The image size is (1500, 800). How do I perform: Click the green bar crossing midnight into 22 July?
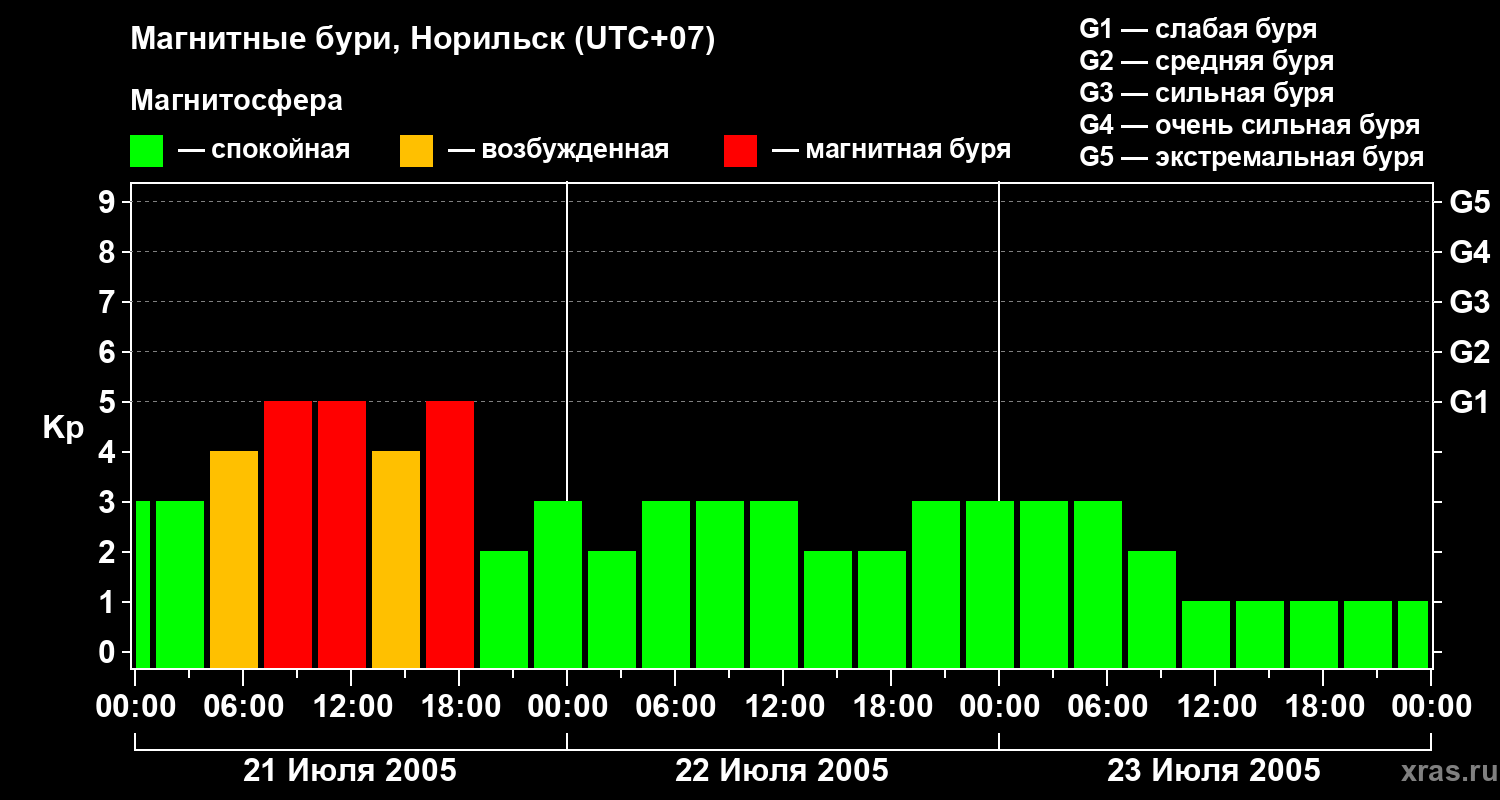point(558,584)
